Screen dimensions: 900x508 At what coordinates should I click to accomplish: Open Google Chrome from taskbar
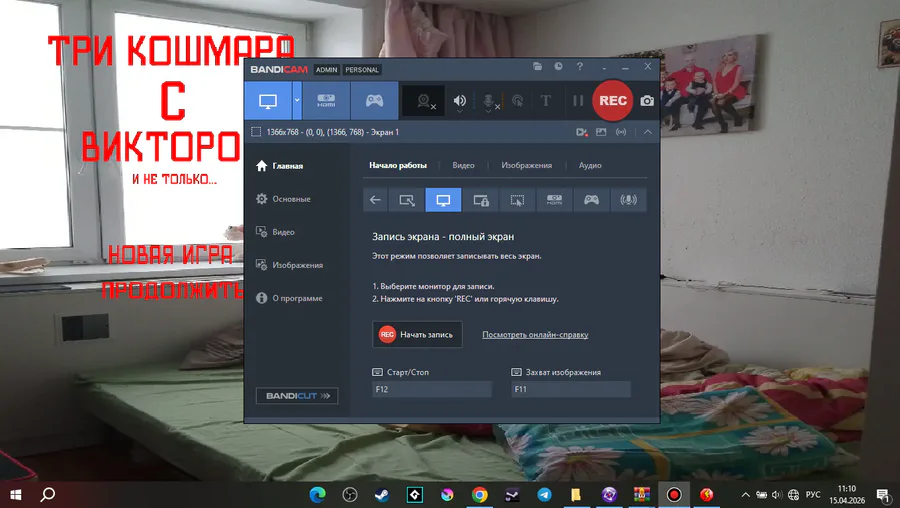point(480,494)
